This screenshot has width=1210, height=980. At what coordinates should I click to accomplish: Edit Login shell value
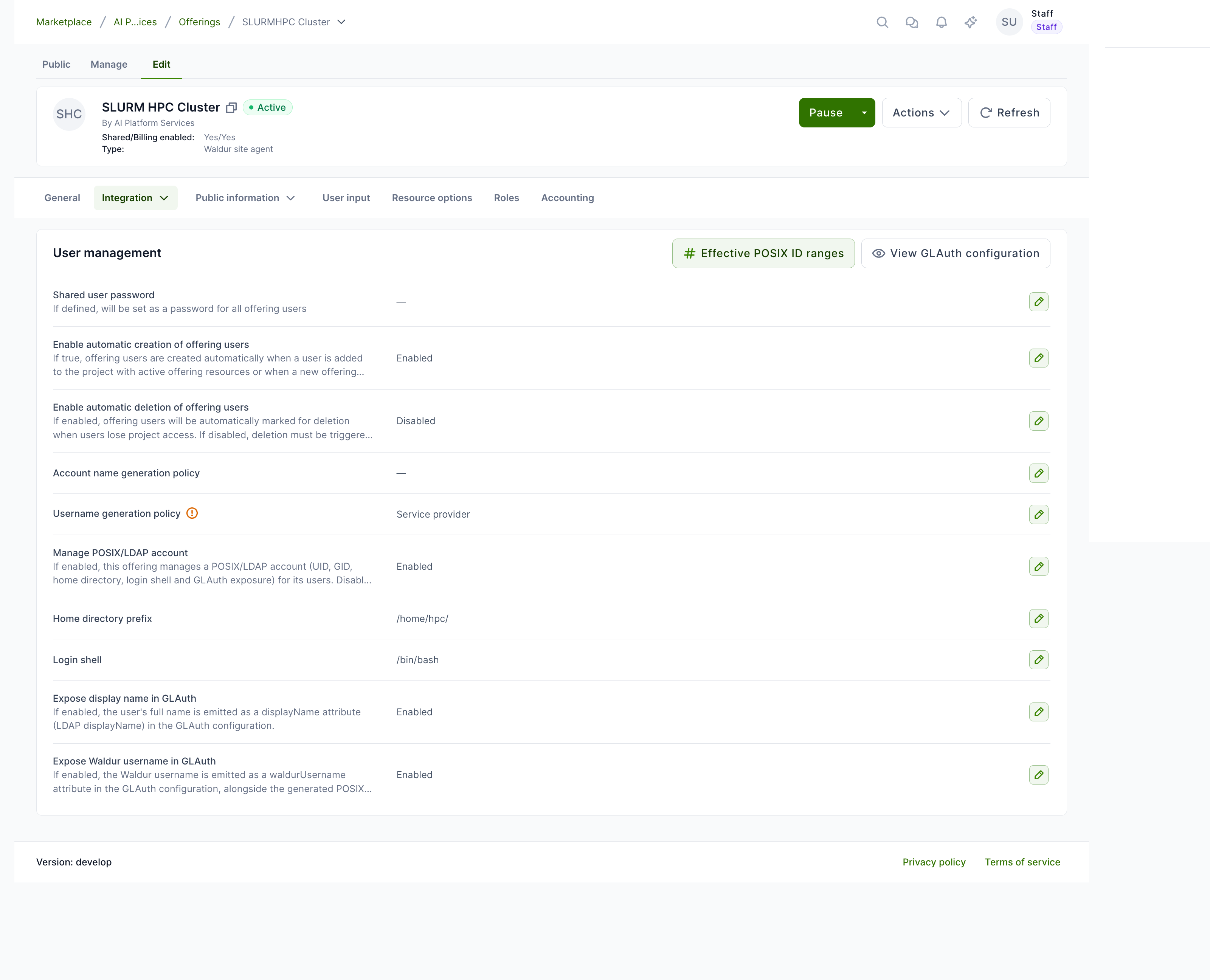pos(1038,660)
